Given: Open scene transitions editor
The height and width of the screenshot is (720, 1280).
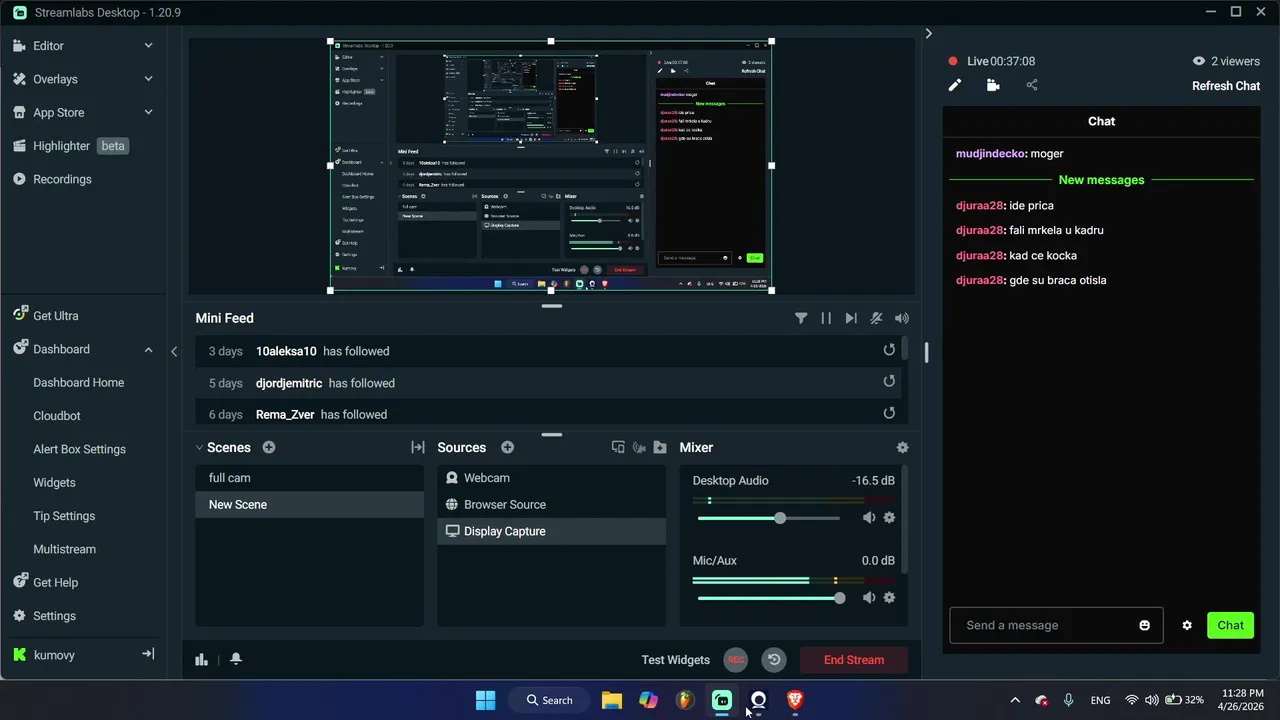Looking at the screenshot, I should point(418,447).
